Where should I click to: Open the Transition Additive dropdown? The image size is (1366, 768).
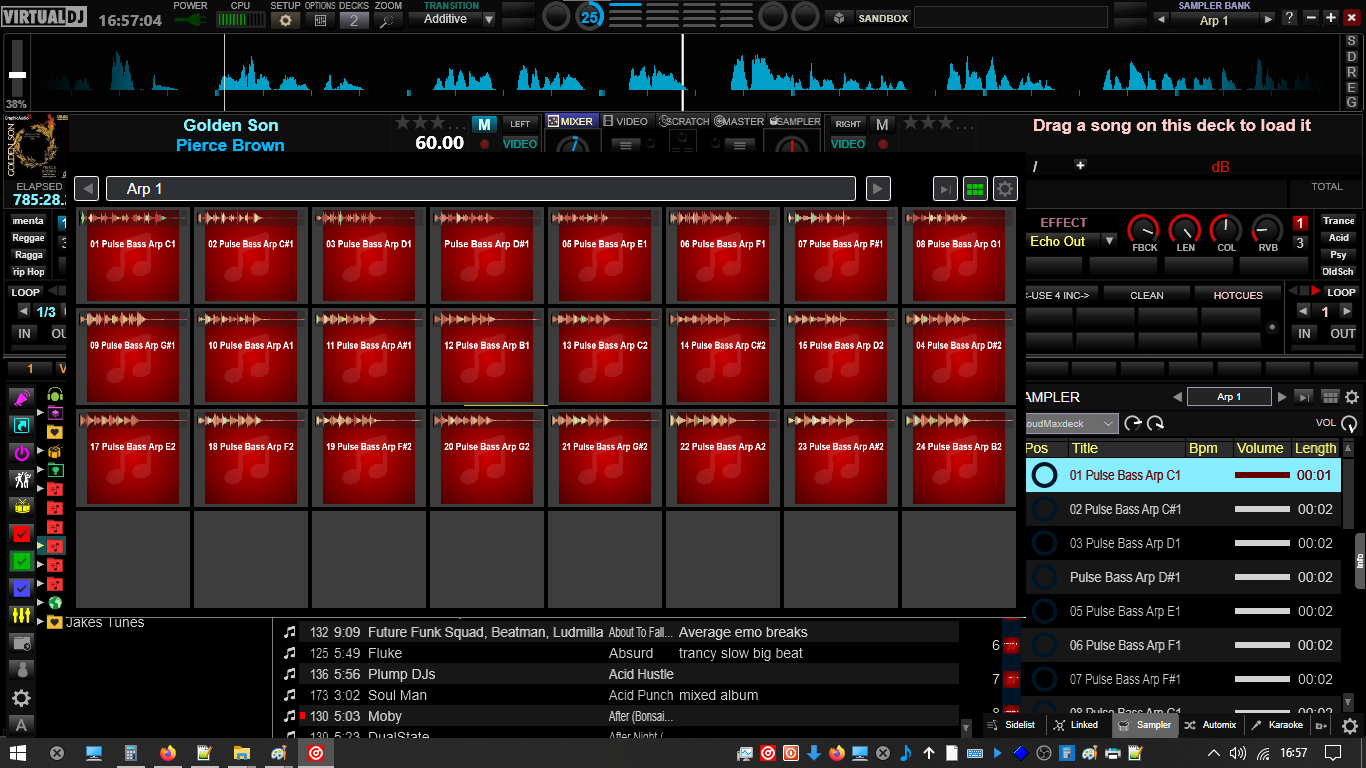coord(452,19)
